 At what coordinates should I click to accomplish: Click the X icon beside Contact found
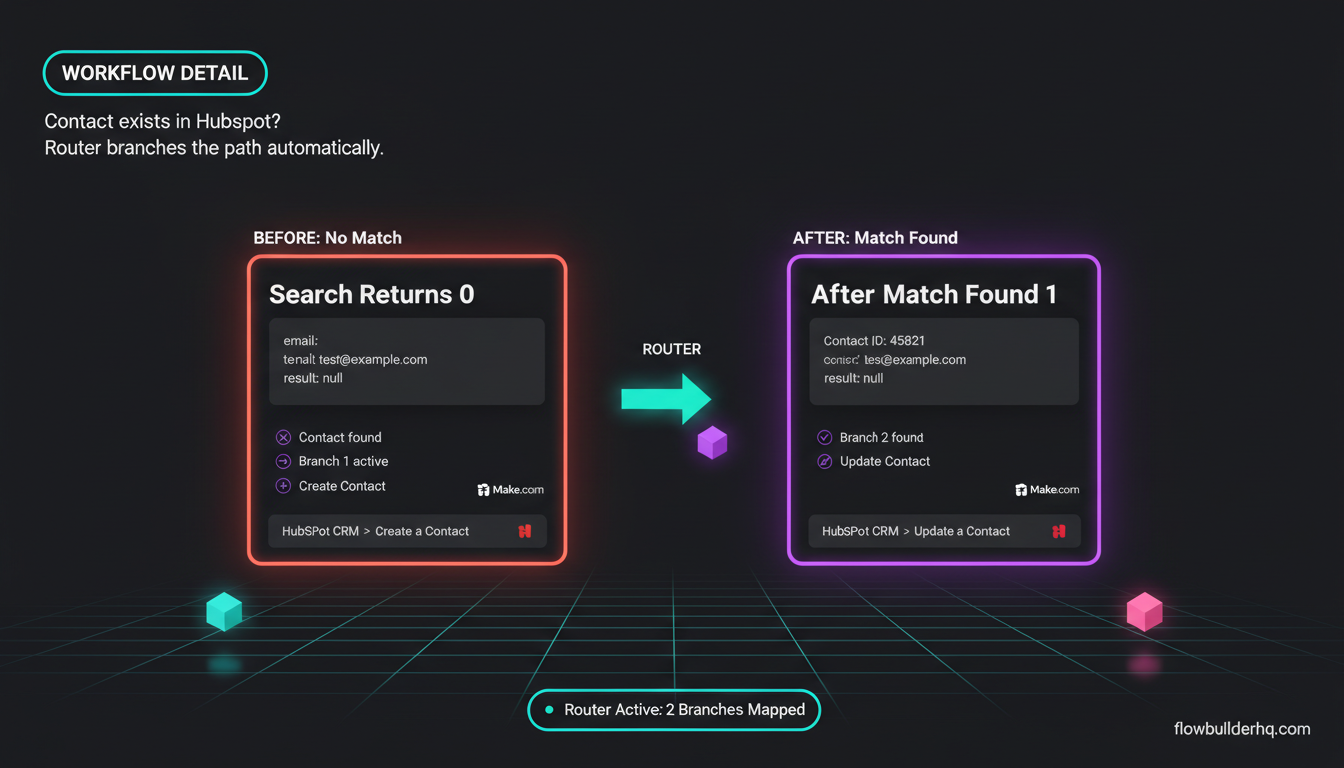283,437
